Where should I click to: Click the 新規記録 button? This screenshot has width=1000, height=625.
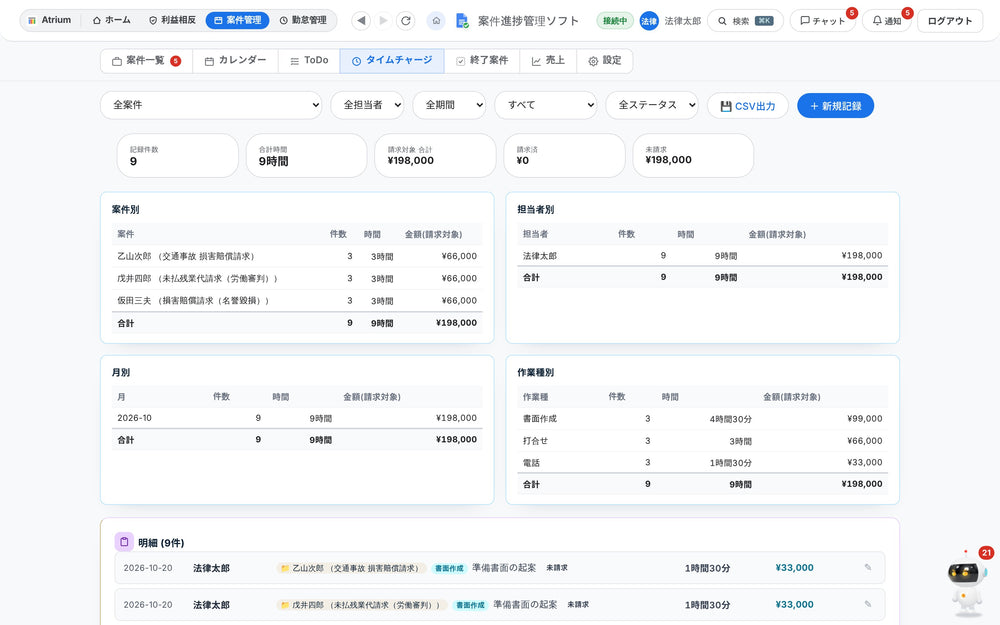click(835, 106)
